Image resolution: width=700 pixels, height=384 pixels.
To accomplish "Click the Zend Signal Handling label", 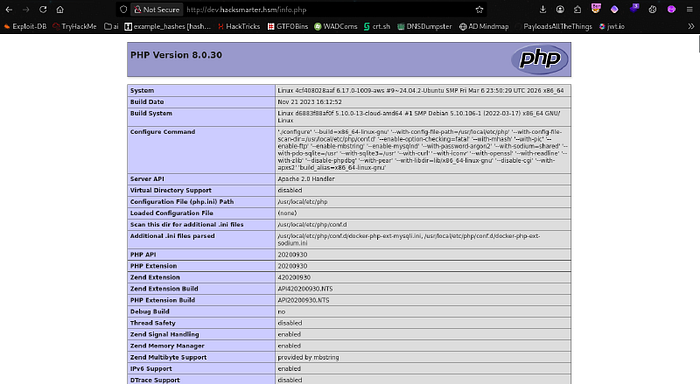I will tap(164, 334).
